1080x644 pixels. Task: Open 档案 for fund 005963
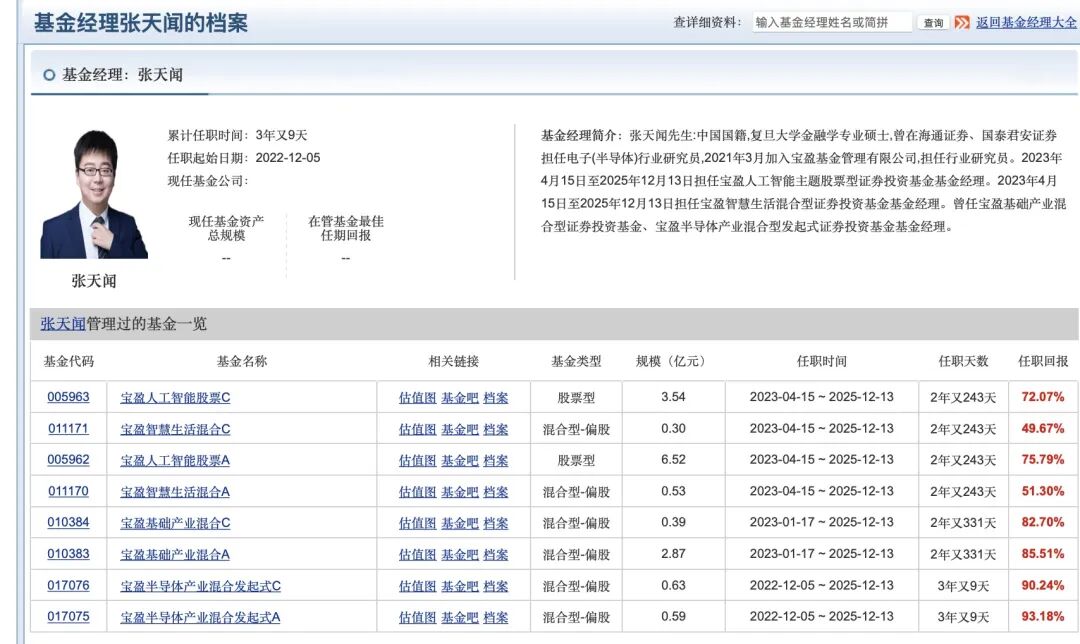click(x=496, y=398)
